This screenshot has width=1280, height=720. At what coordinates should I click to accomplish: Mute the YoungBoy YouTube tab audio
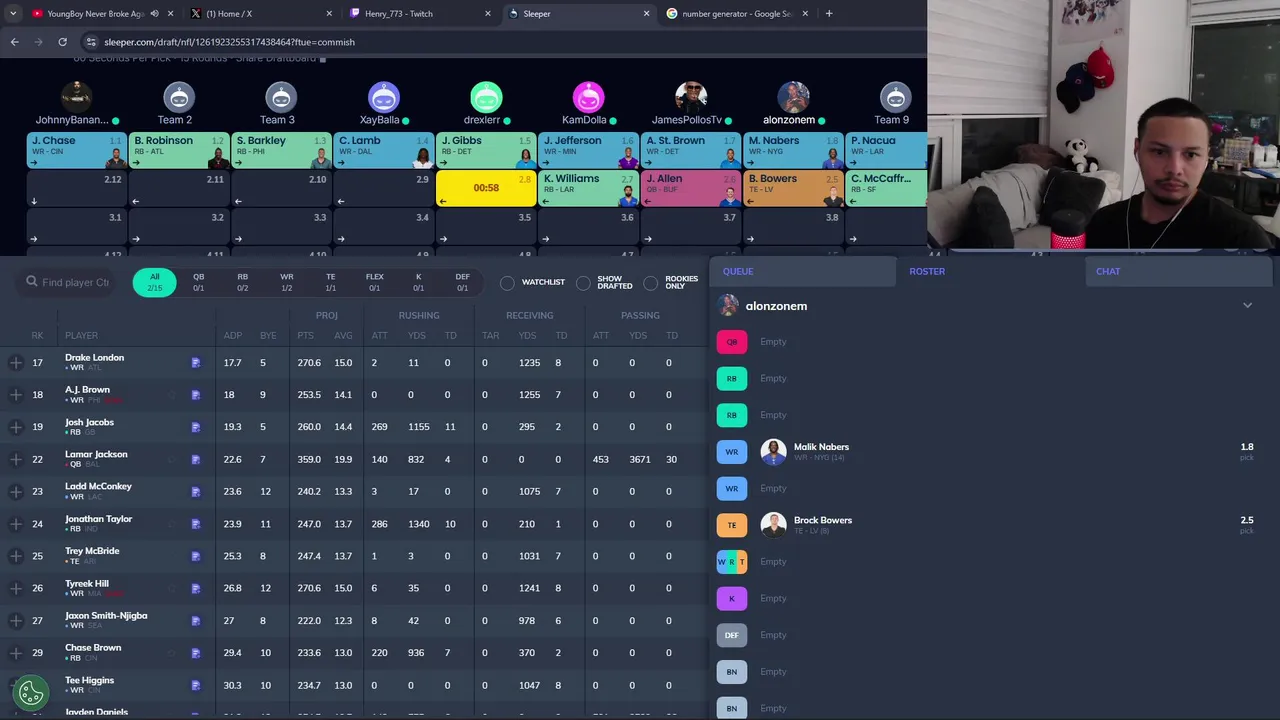coord(154,14)
